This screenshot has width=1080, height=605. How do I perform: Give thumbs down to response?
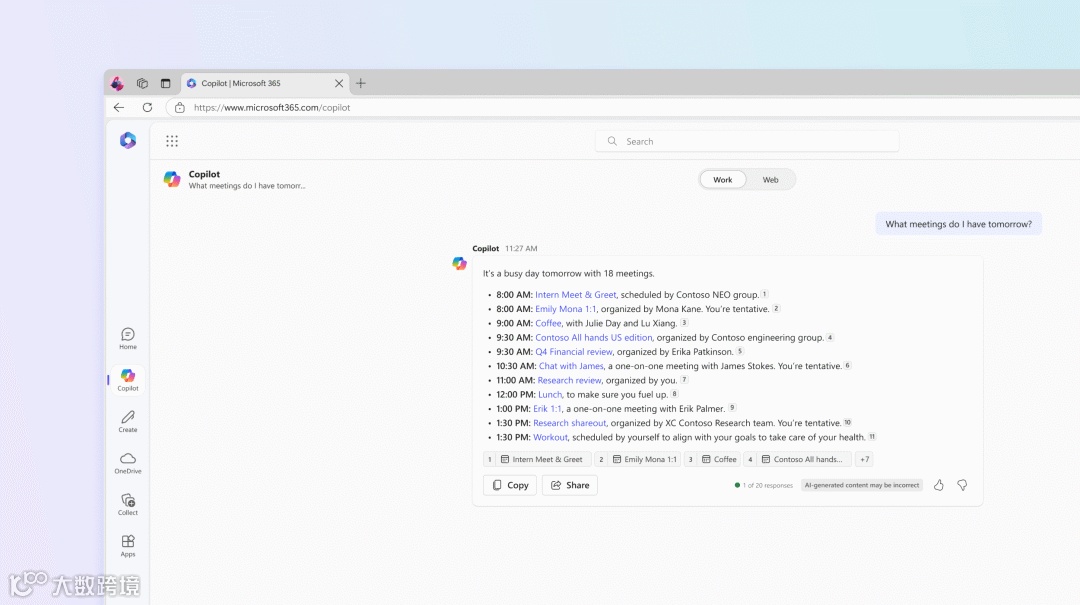(x=962, y=485)
